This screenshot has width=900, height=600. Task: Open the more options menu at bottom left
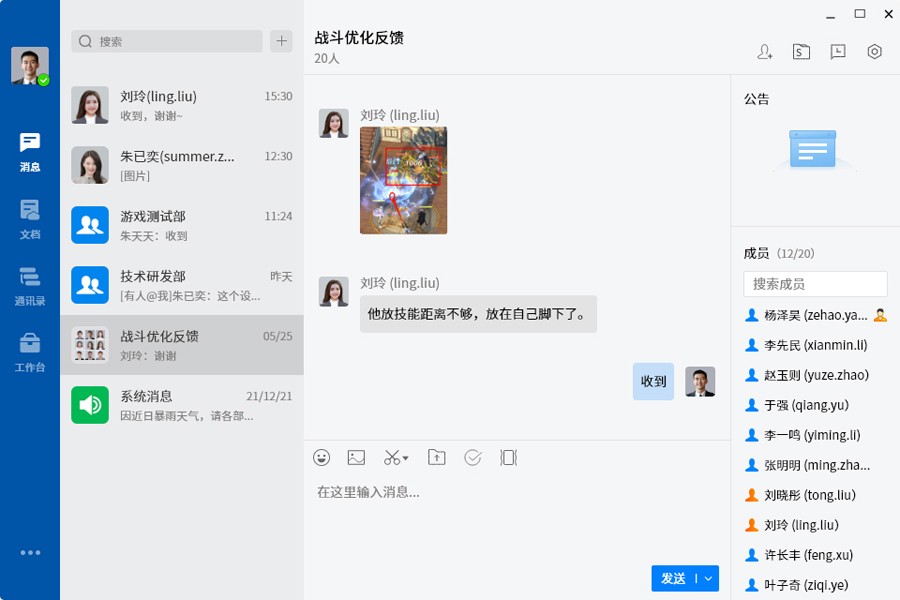pyautogui.click(x=29, y=552)
